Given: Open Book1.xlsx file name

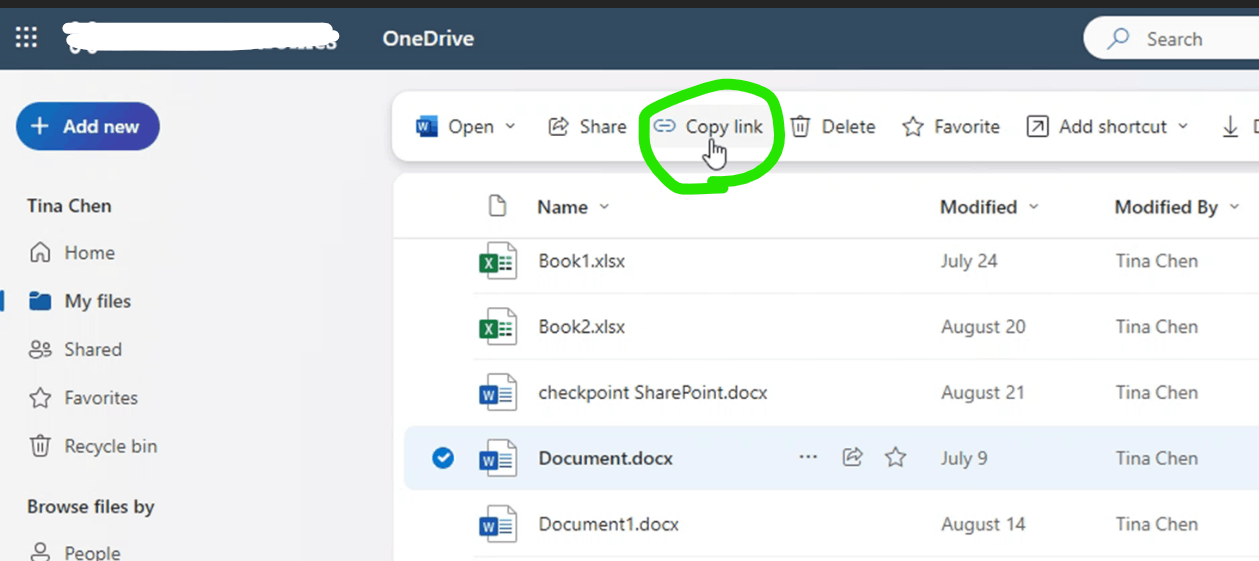Looking at the screenshot, I should 582,261.
